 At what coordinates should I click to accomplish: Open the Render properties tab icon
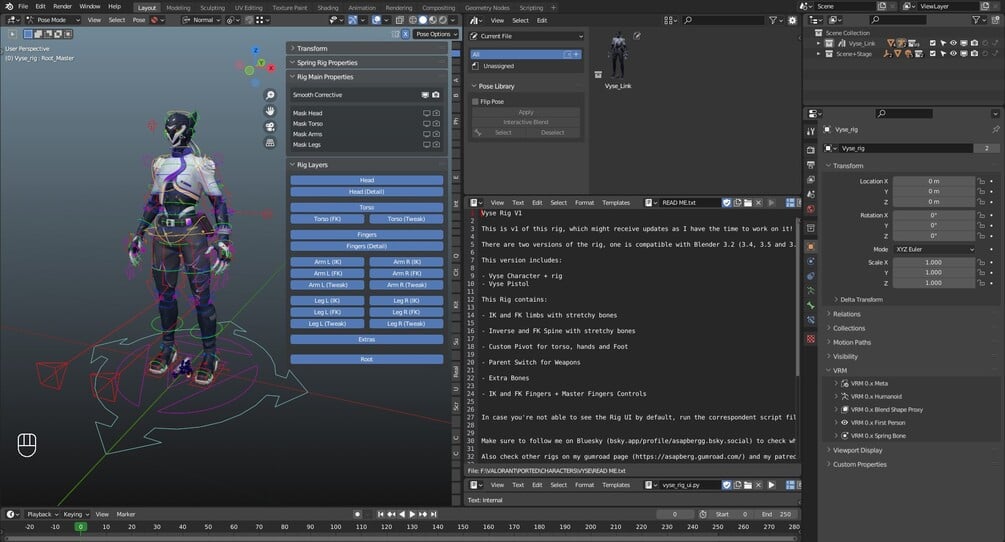click(811, 149)
